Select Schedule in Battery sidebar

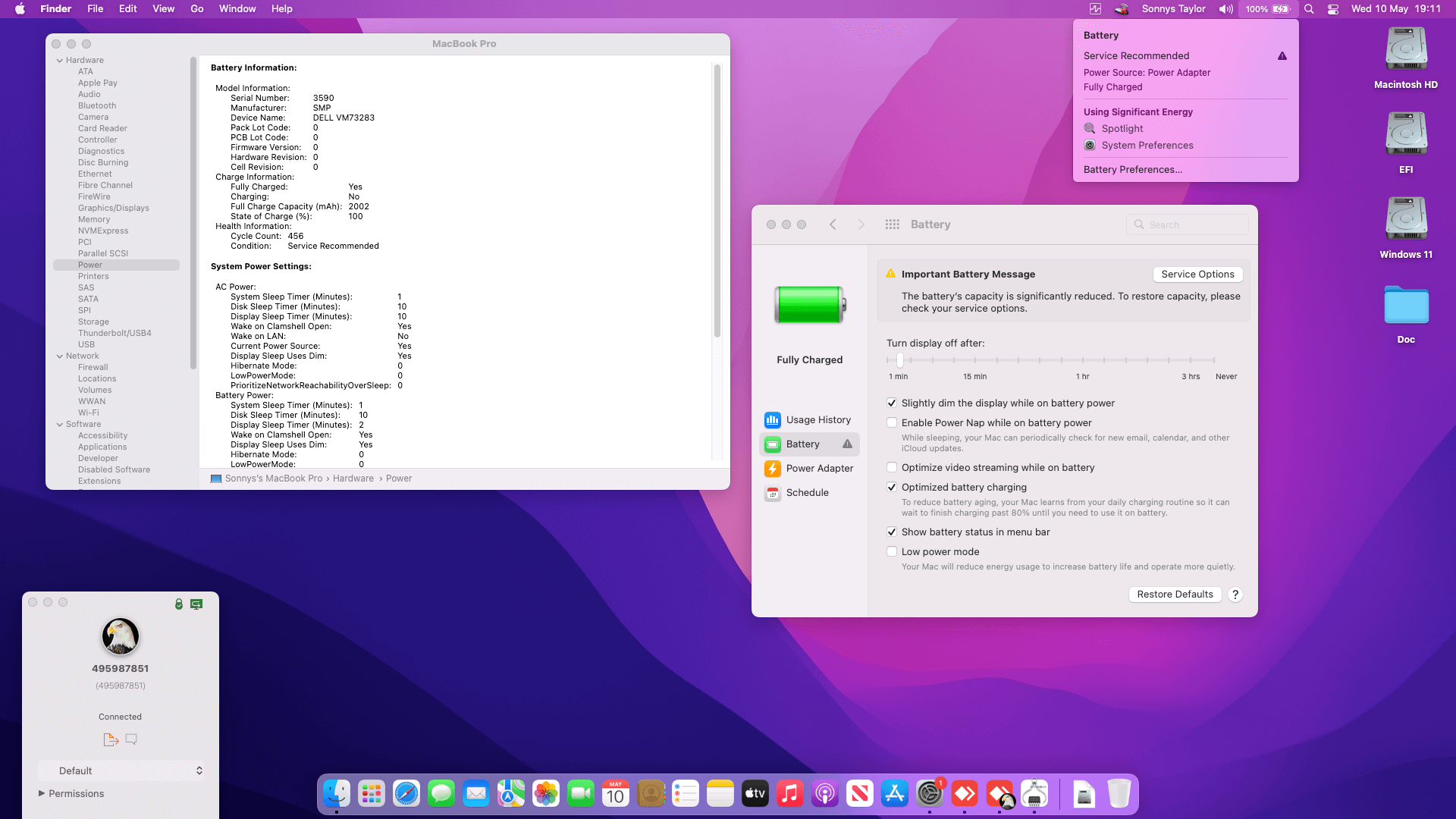[x=809, y=493]
